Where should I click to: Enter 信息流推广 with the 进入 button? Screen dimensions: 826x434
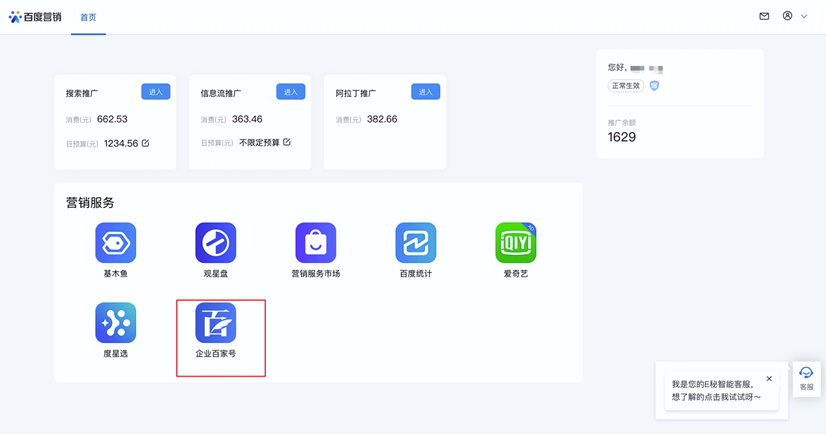pos(291,92)
